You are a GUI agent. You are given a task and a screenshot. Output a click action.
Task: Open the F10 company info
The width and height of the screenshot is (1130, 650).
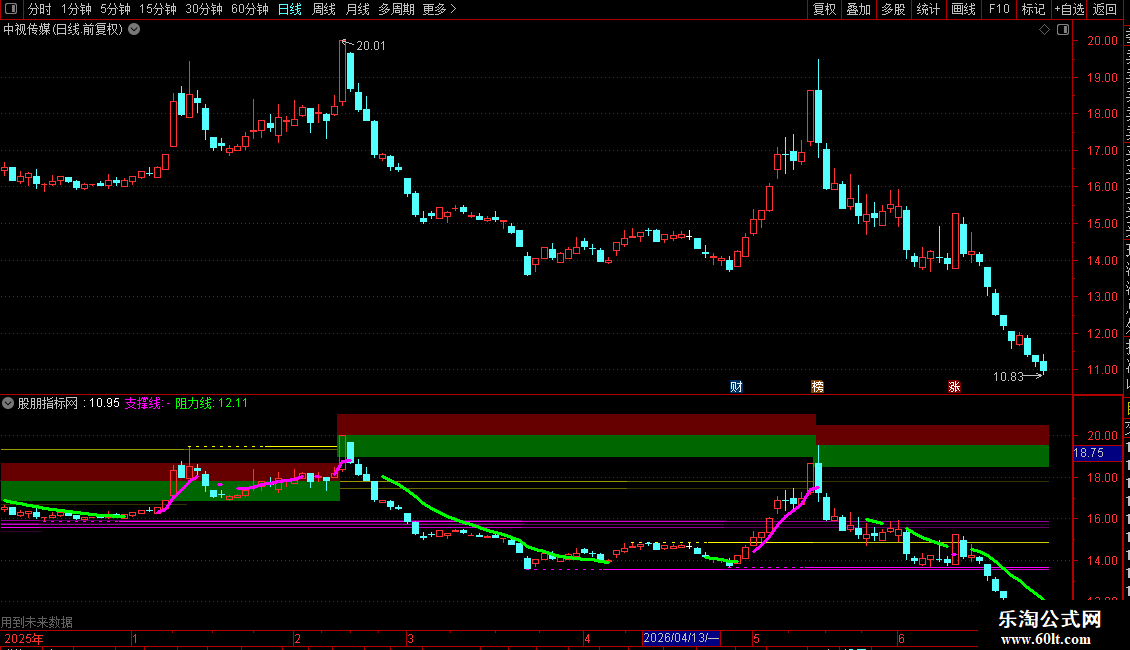pyautogui.click(x=999, y=9)
